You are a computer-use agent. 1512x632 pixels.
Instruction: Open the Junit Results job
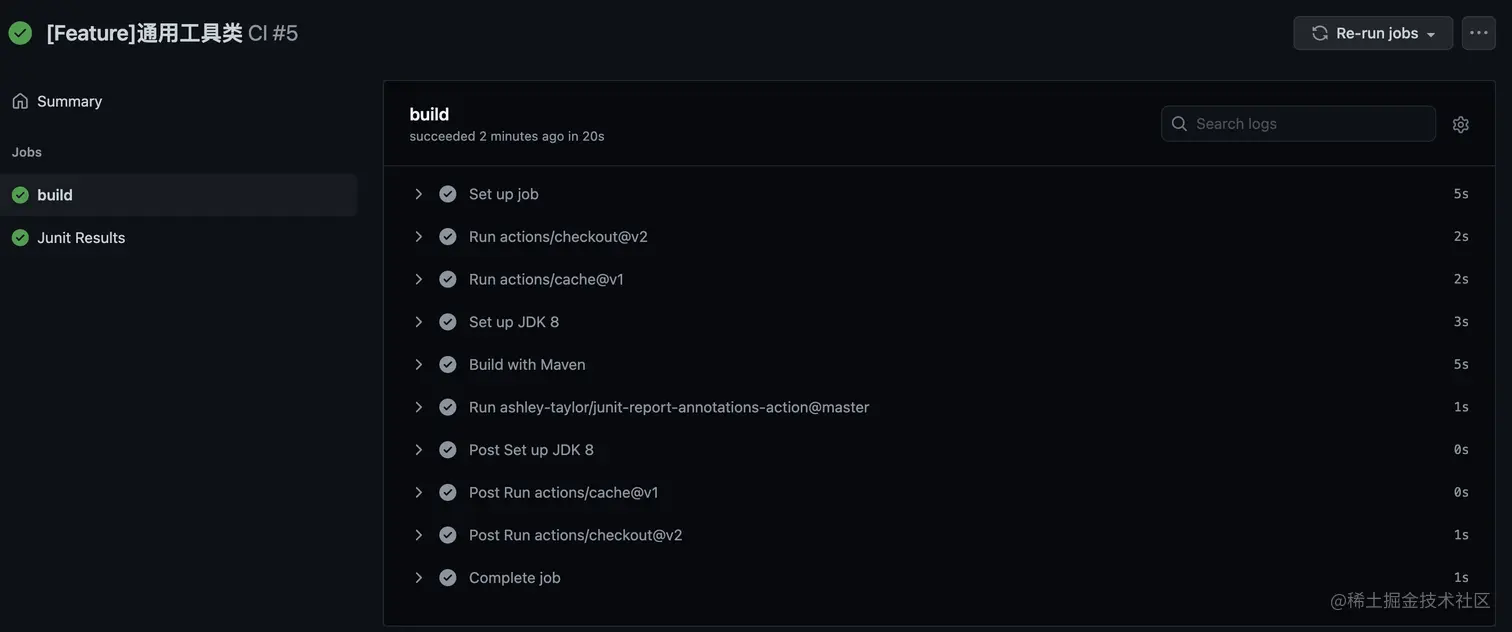coord(81,238)
